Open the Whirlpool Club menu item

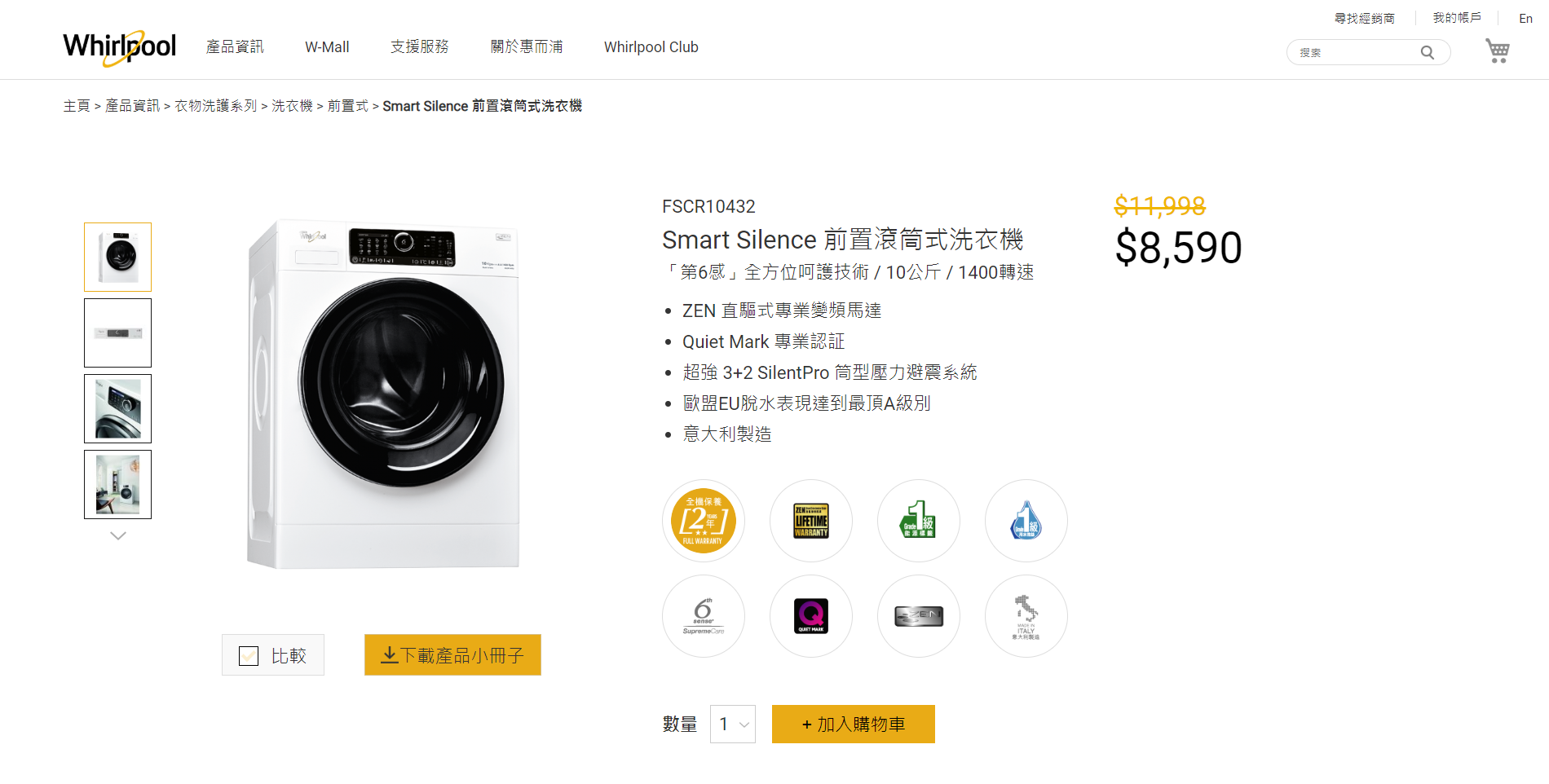[651, 47]
